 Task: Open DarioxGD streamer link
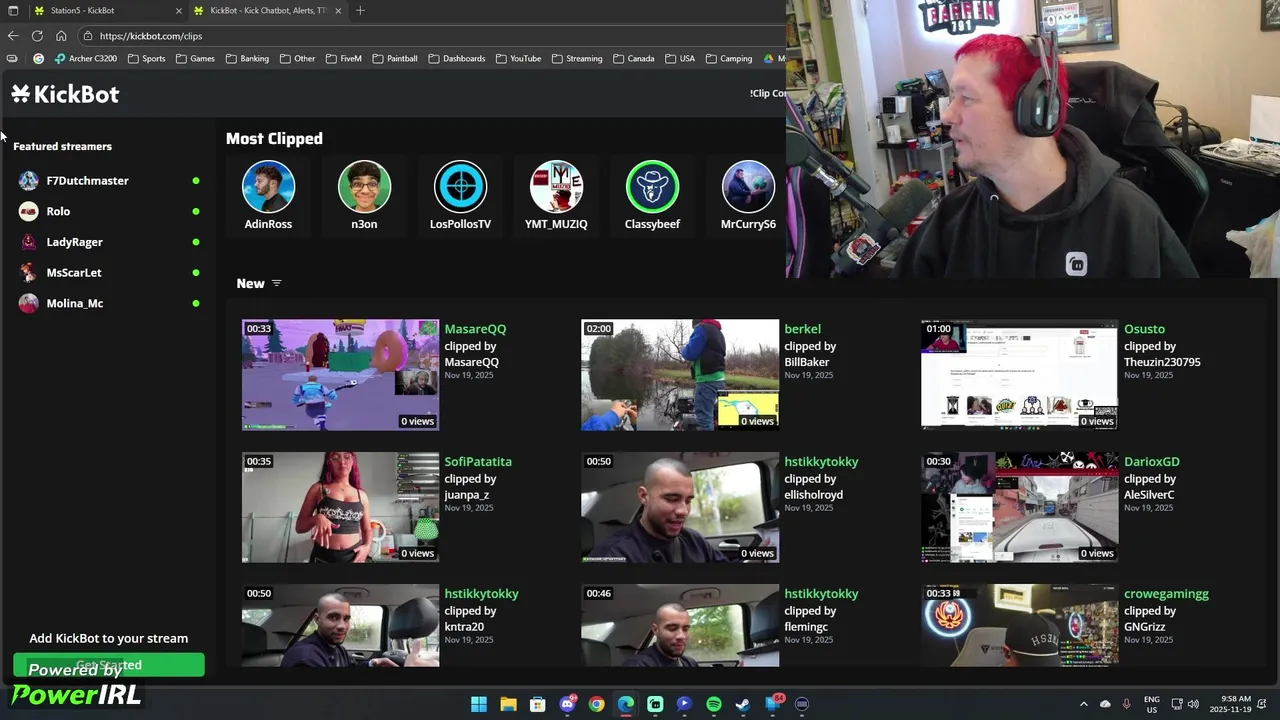(x=1151, y=462)
